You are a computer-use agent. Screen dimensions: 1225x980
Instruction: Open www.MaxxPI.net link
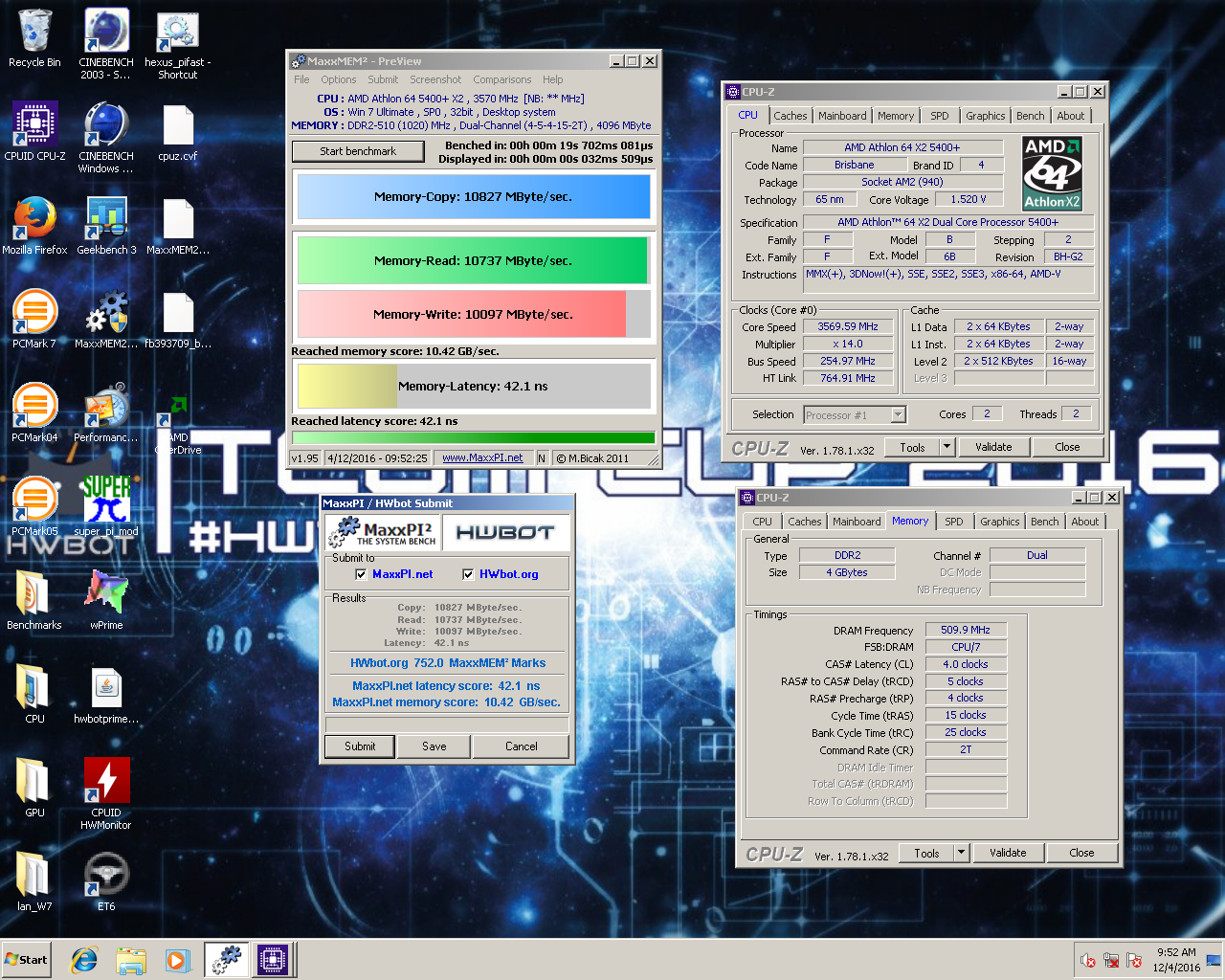coord(482,458)
